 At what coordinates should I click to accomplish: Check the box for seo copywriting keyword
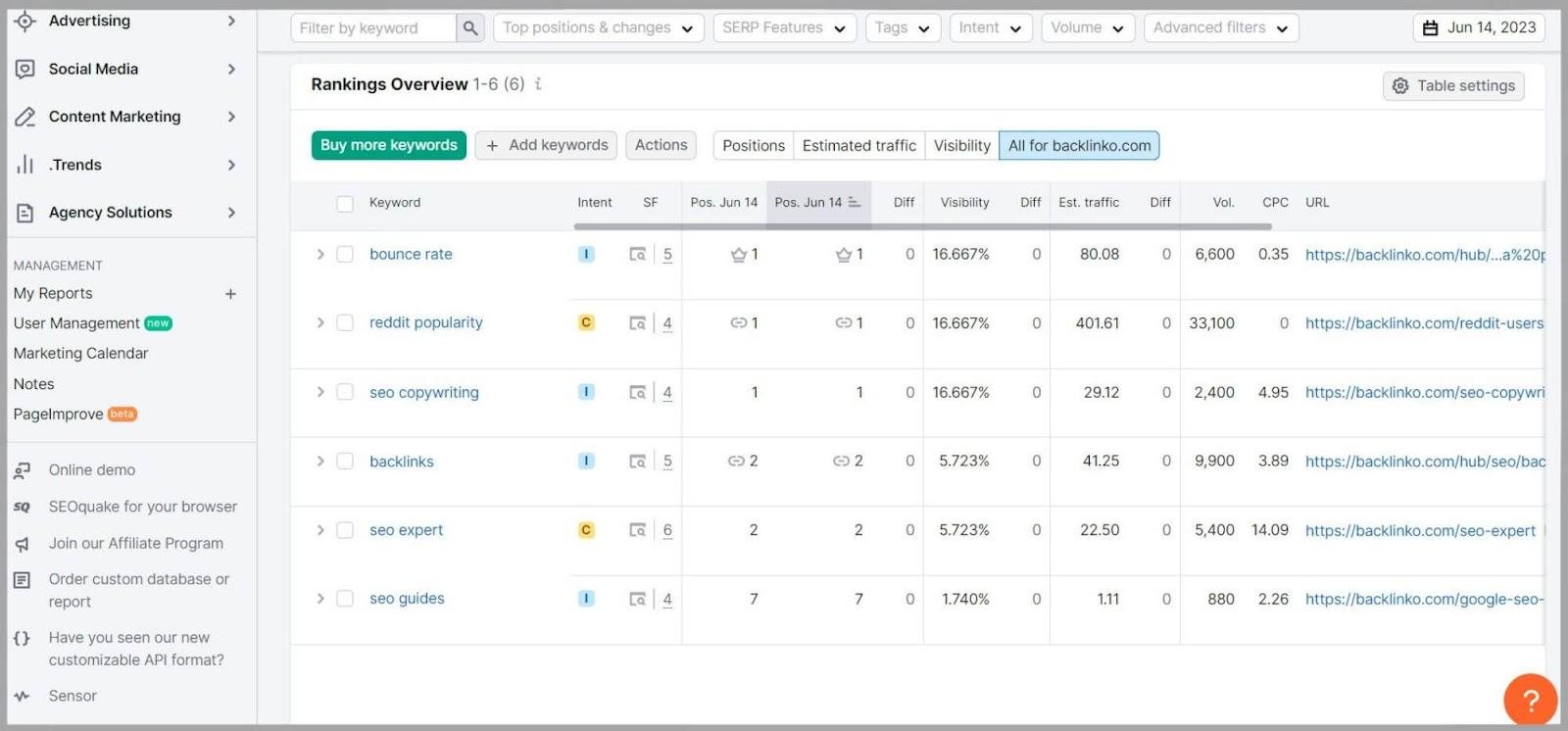point(345,392)
